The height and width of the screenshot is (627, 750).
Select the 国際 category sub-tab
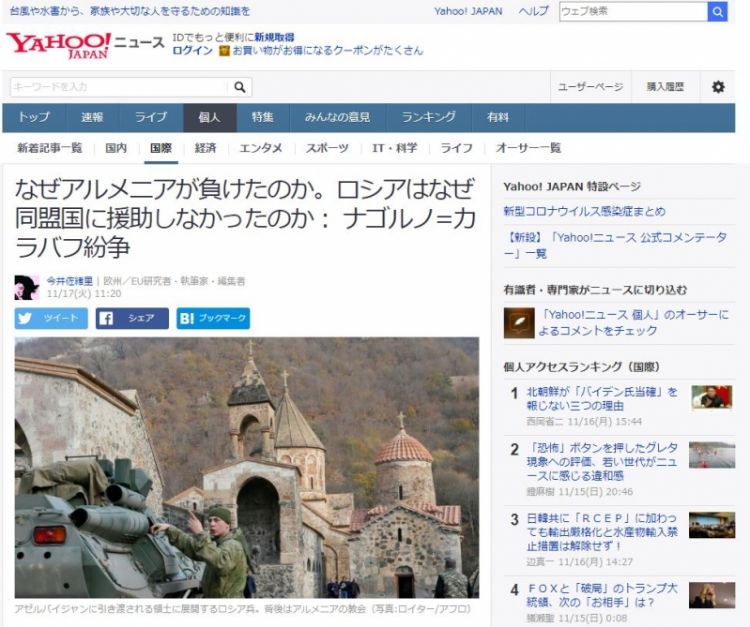160,148
